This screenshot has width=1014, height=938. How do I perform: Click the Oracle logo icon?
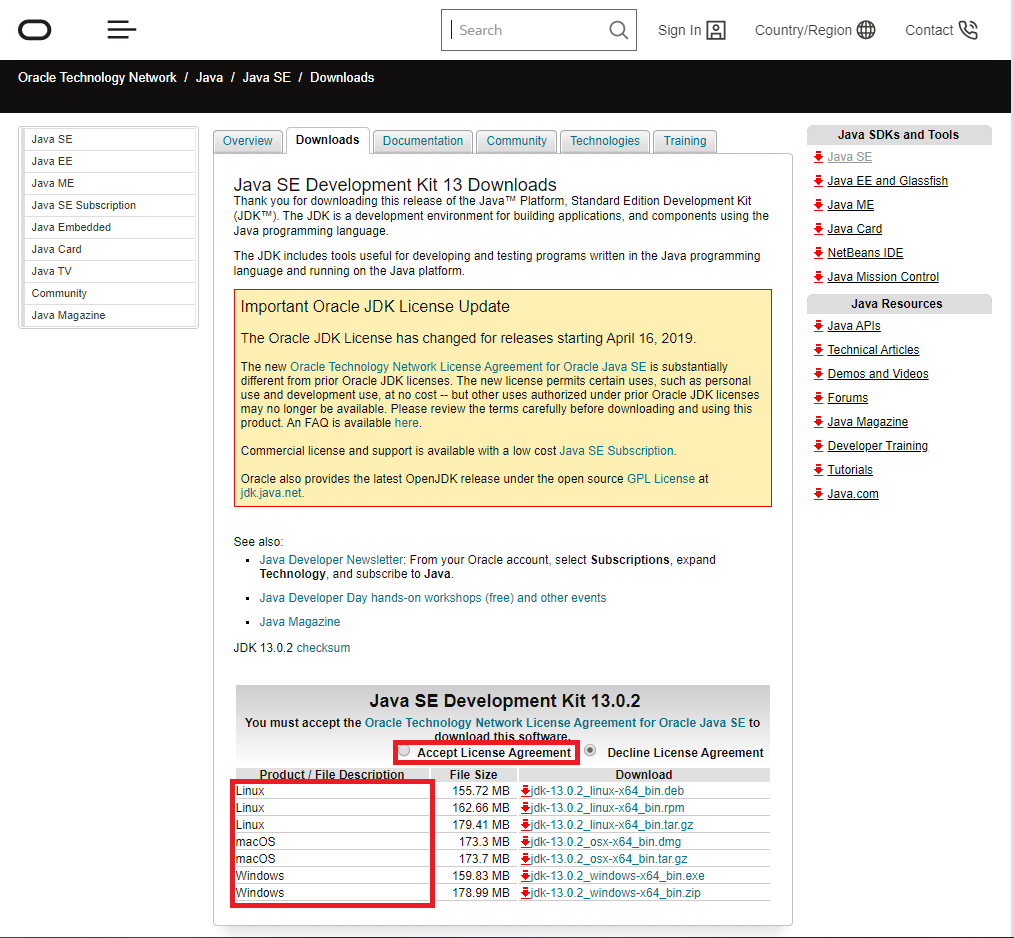(34, 30)
